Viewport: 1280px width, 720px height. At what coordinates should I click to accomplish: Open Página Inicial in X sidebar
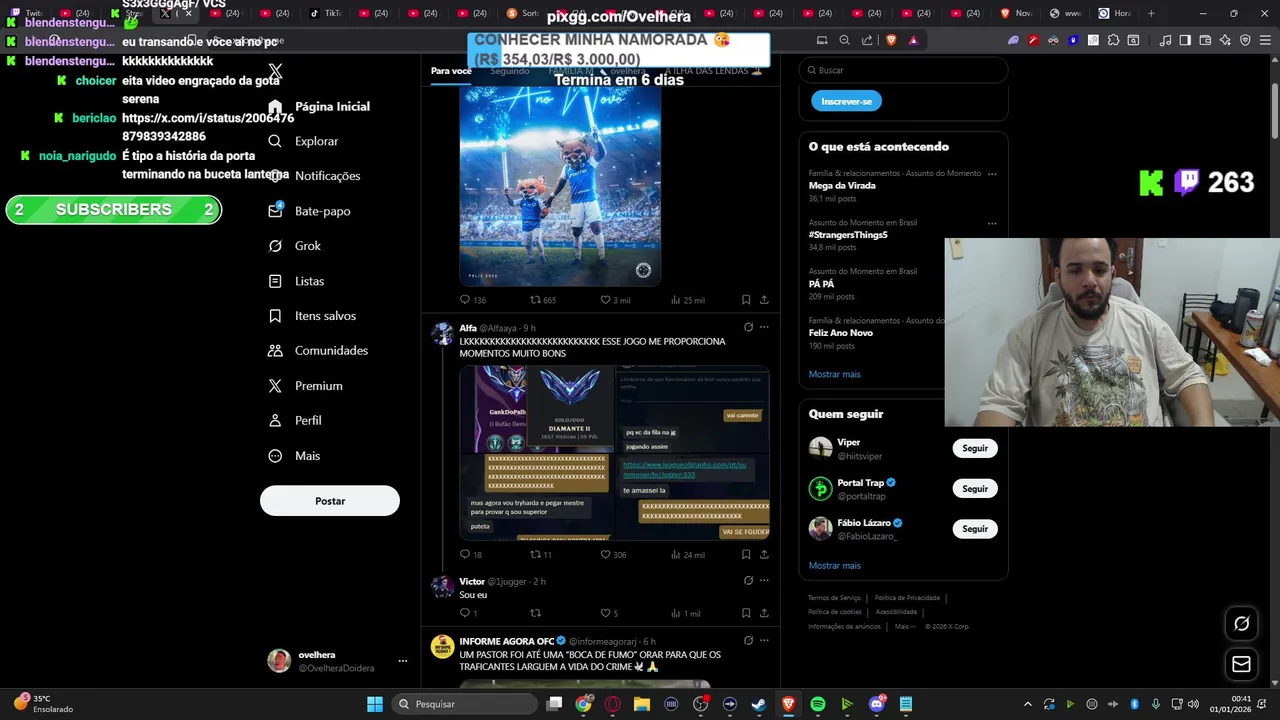click(x=319, y=106)
